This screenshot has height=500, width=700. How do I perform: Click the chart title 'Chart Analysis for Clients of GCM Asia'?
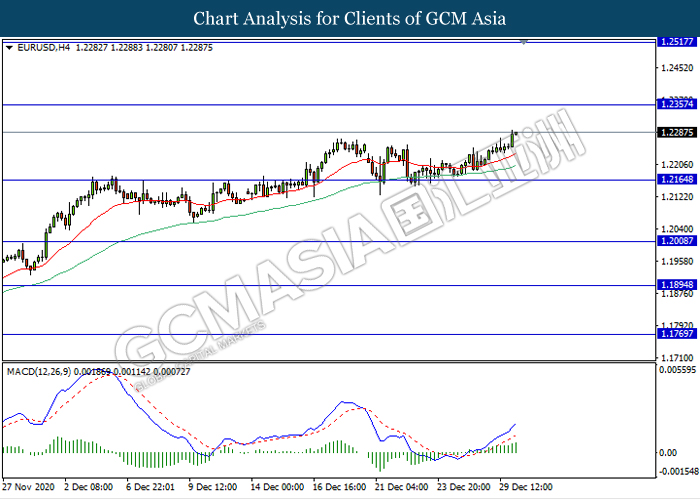pos(350,18)
